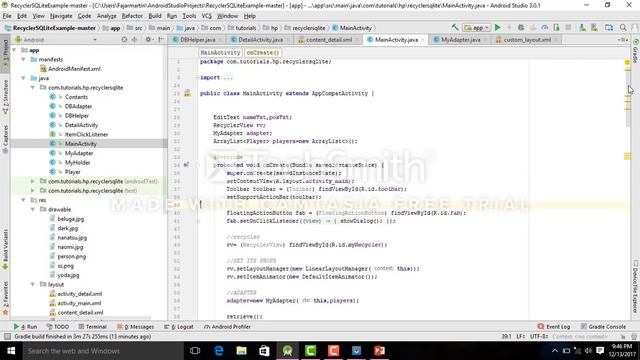Click the onCreate() breadcrumb in the editor

pos(262,53)
